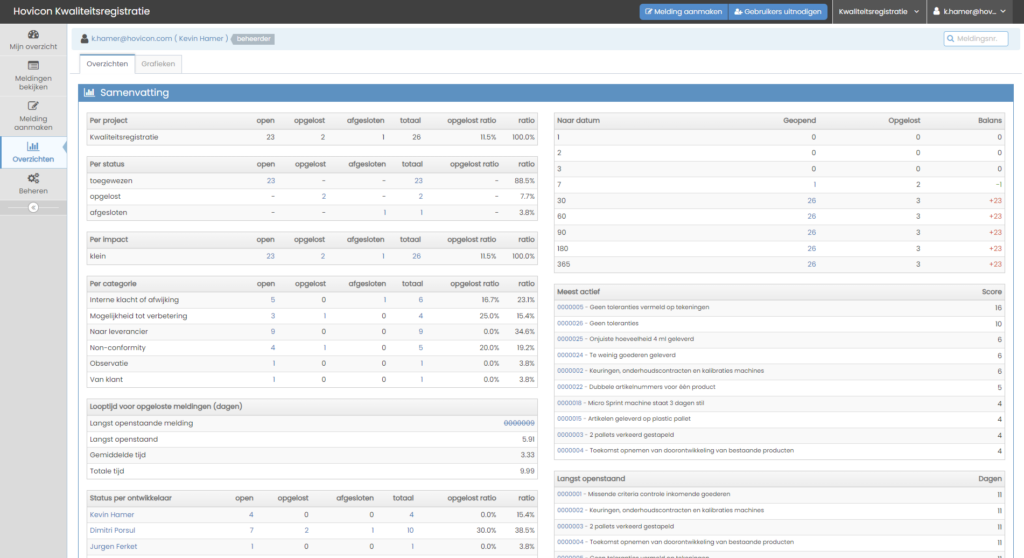
Task: Open Kevin Harner developer link
Action: 111,514
